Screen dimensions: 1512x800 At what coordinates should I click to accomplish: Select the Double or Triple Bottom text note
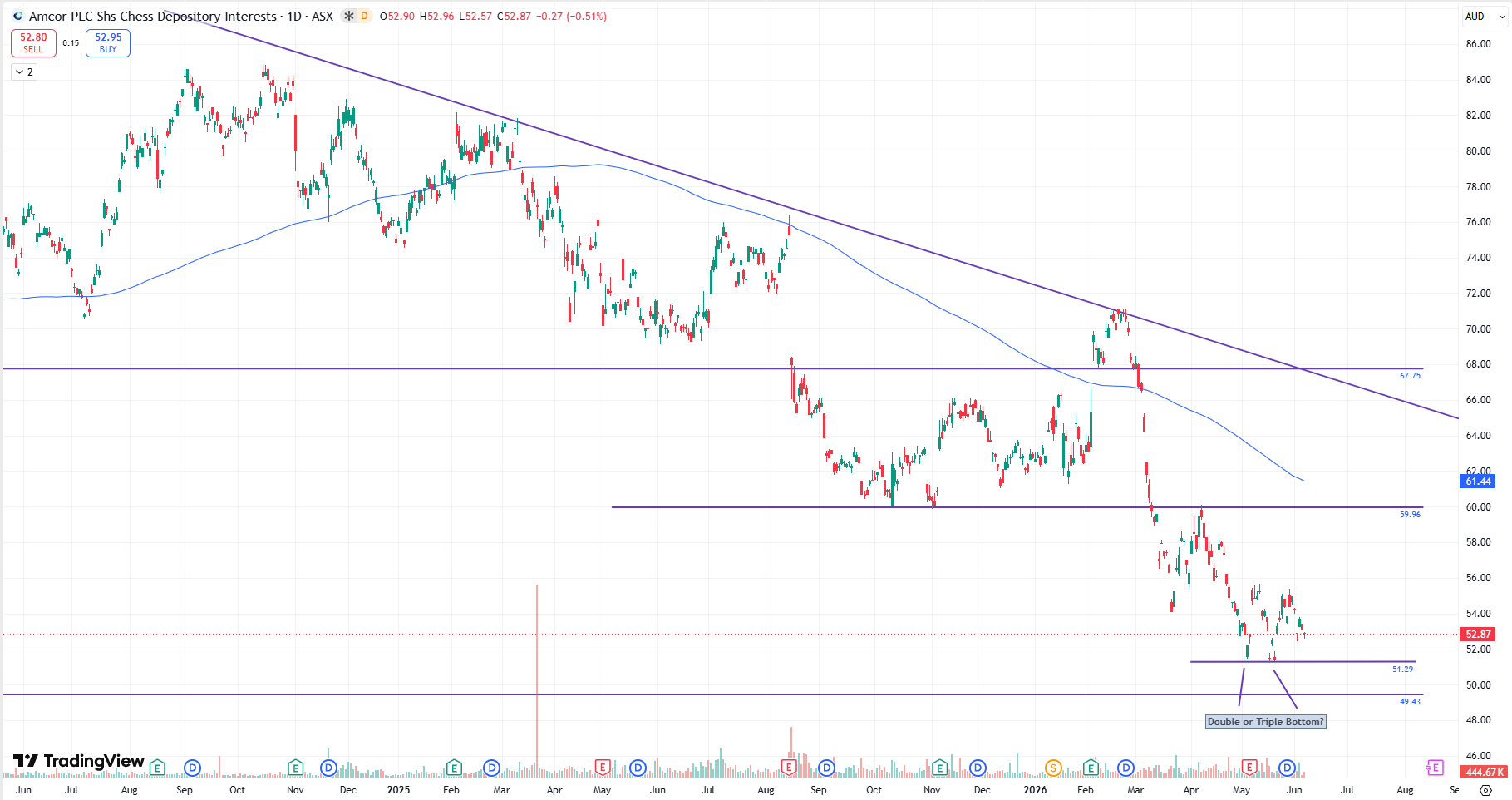1265,722
